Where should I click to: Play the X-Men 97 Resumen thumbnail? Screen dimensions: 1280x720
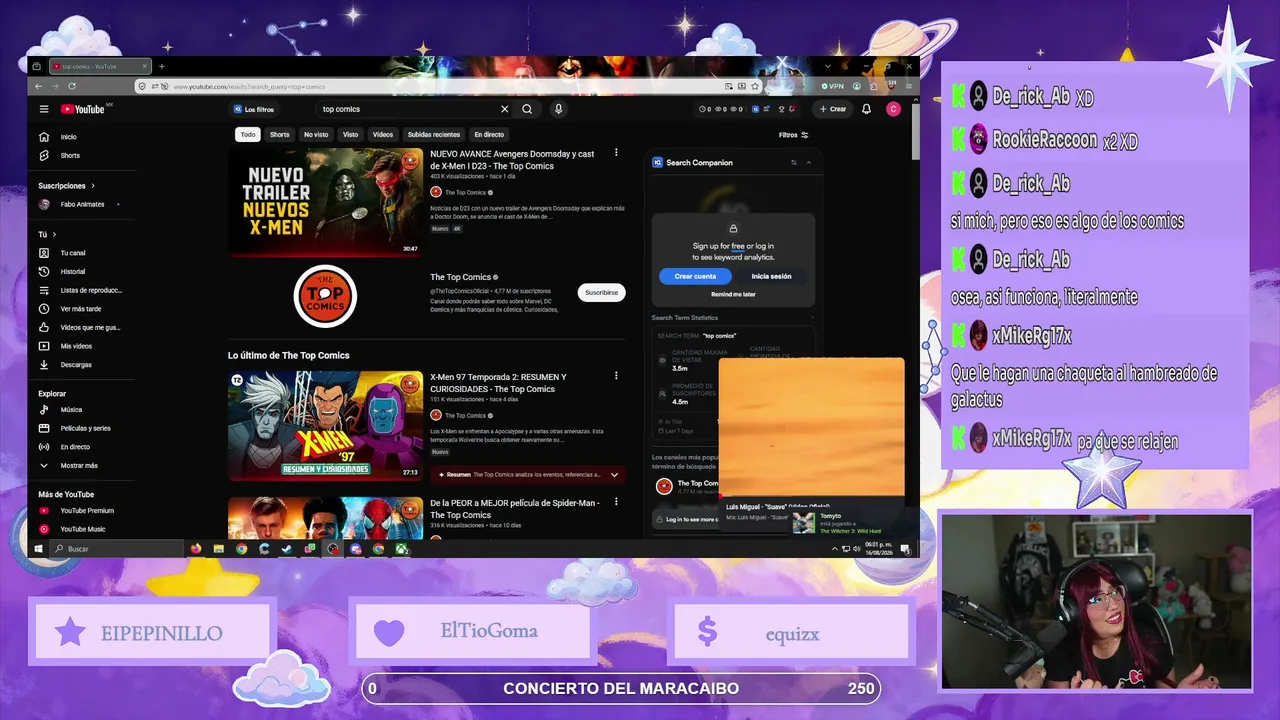(x=326, y=425)
